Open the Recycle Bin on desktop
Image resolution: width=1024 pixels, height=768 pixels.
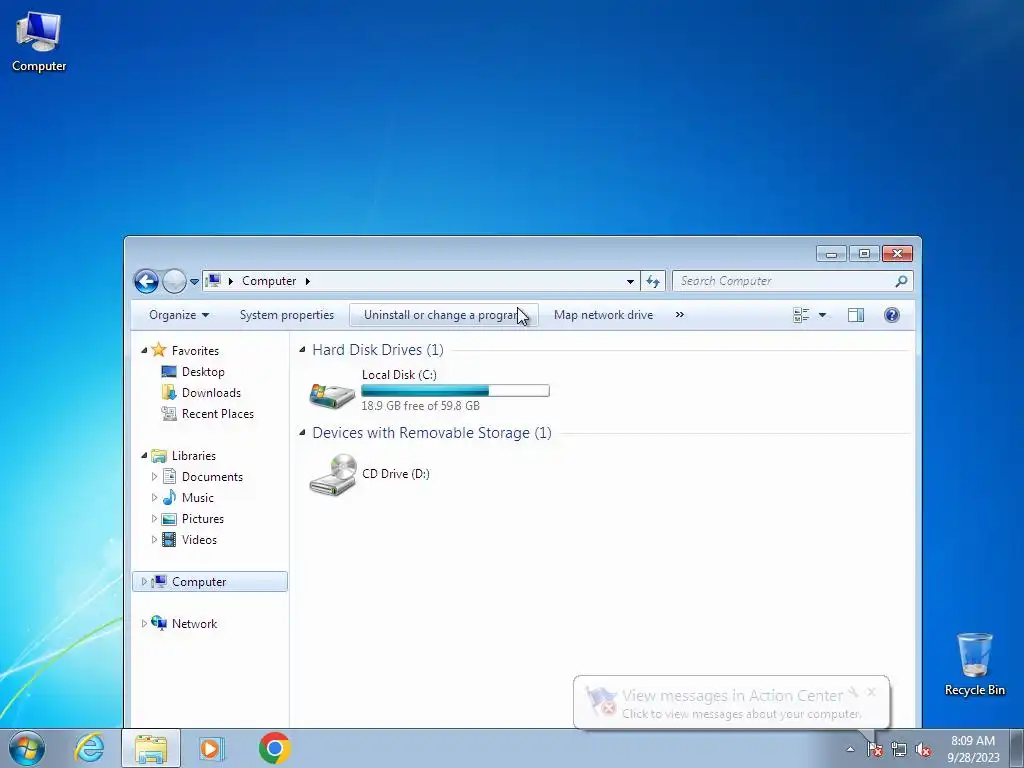click(x=974, y=664)
